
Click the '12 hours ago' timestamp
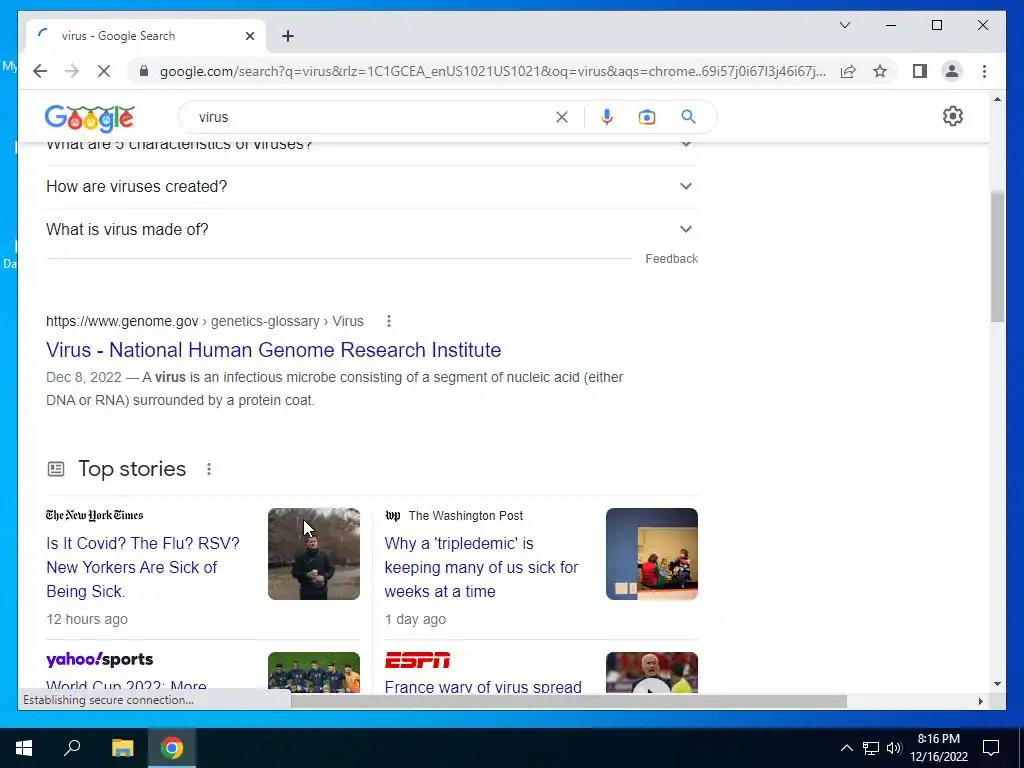click(x=87, y=619)
